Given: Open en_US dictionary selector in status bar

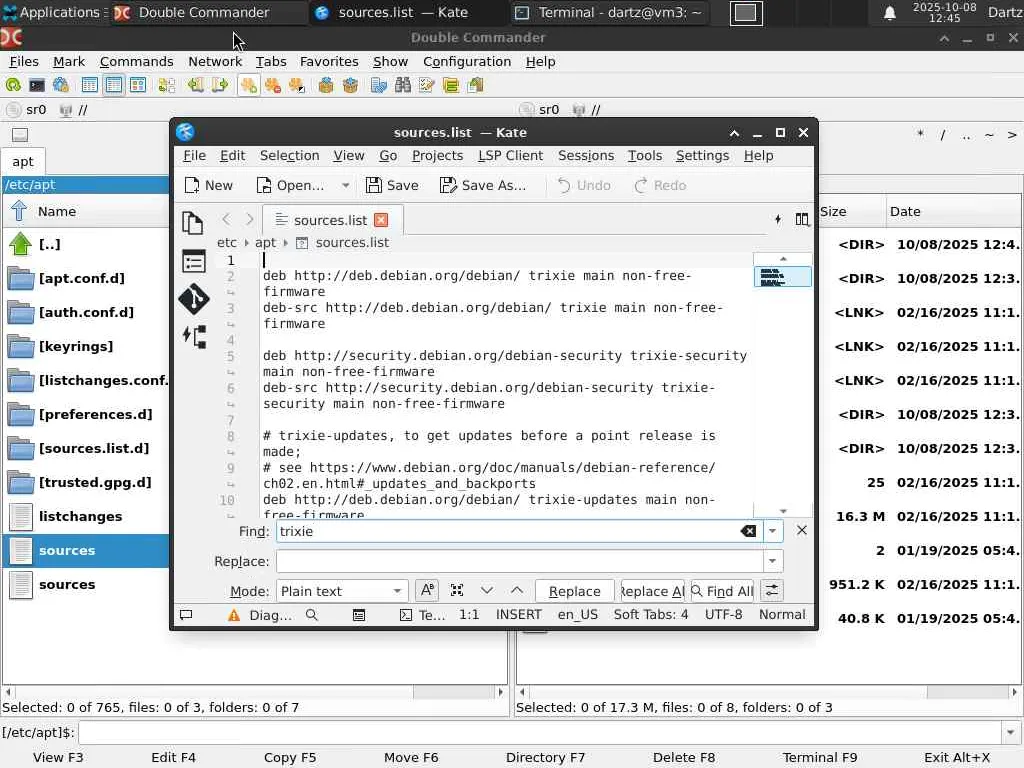Looking at the screenshot, I should pyautogui.click(x=577, y=615).
